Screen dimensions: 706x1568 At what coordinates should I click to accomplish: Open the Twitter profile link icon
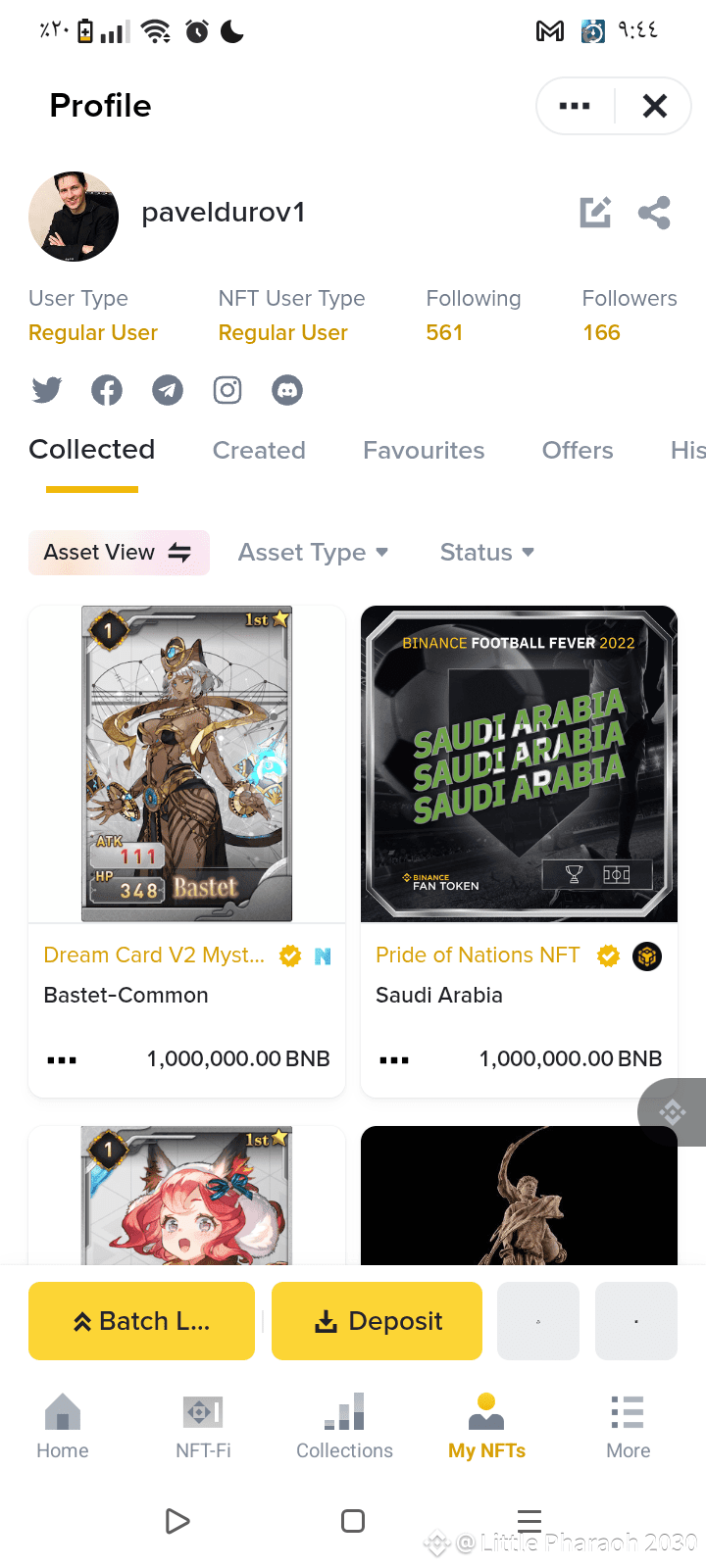click(x=46, y=390)
